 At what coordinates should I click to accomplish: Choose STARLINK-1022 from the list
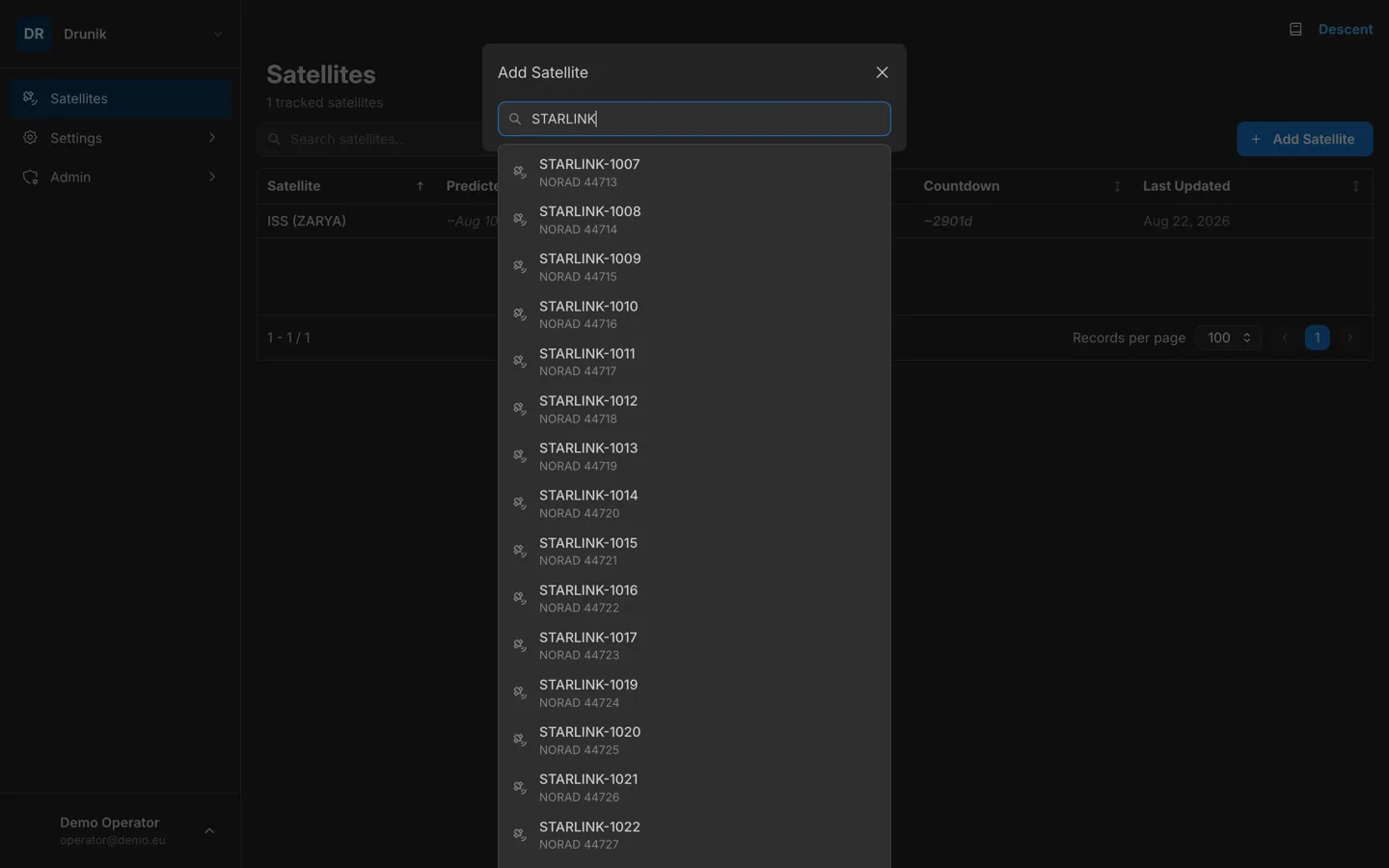coord(694,835)
